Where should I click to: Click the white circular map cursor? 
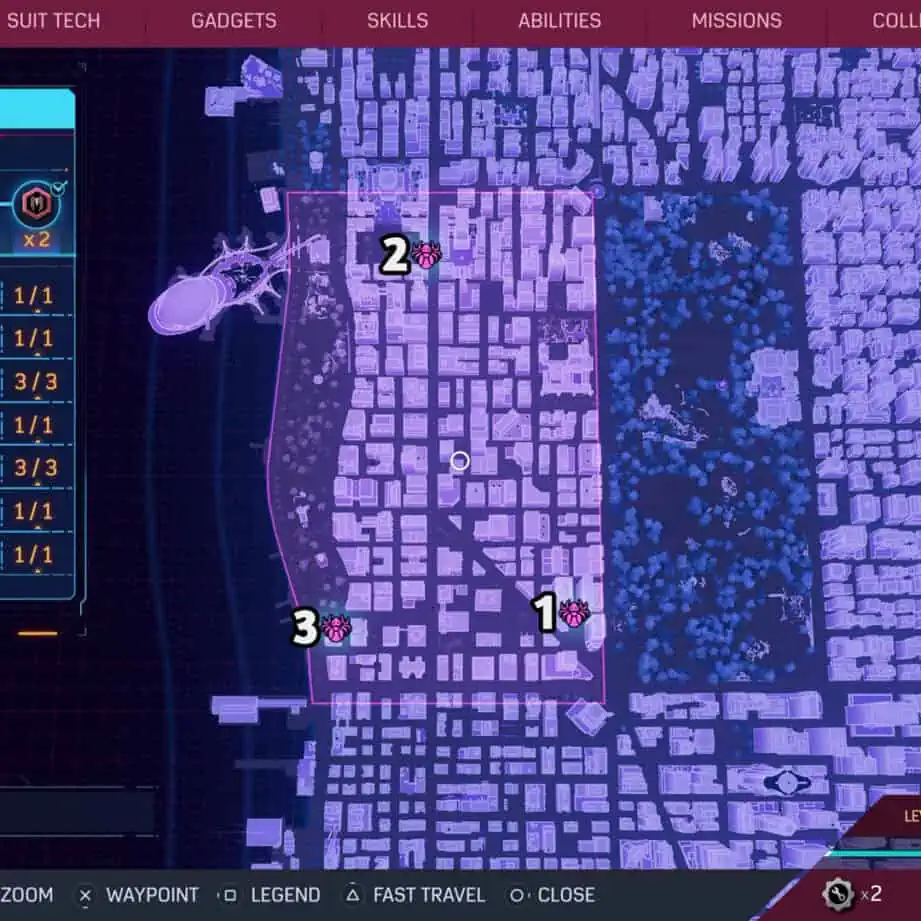pos(460,461)
